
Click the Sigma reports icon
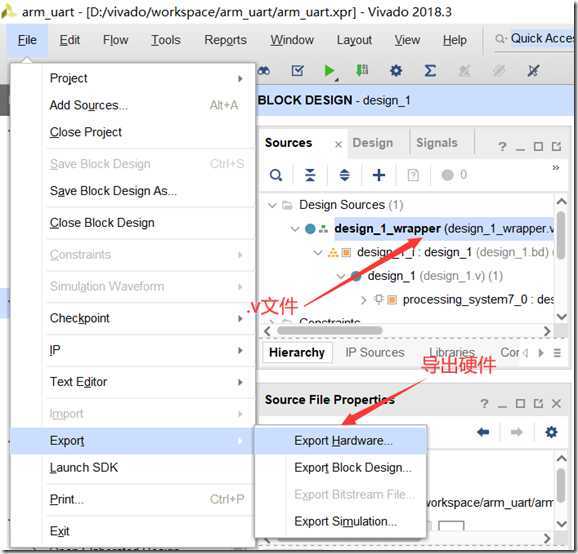[430, 70]
